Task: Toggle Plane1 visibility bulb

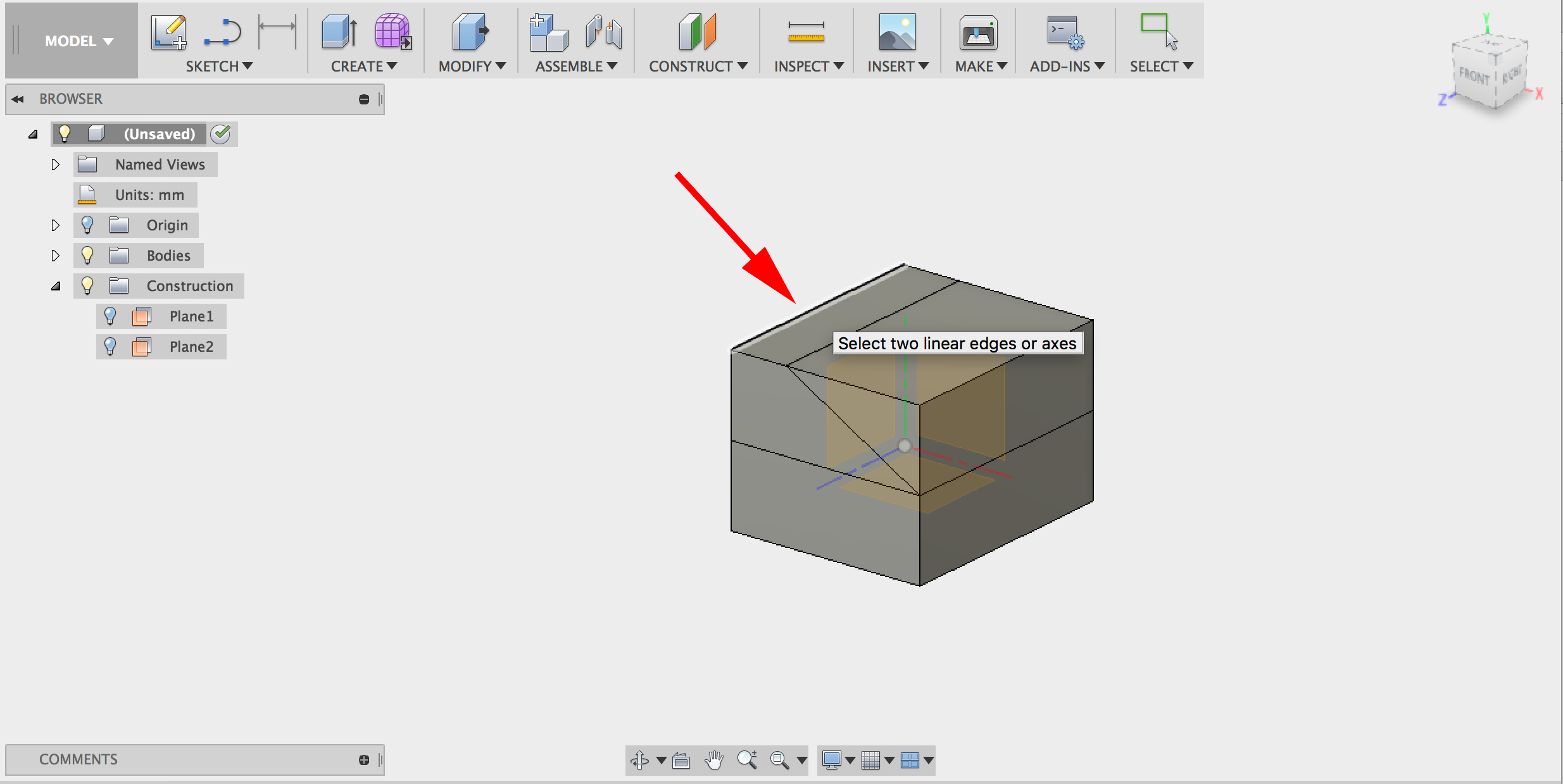Action: [x=110, y=316]
